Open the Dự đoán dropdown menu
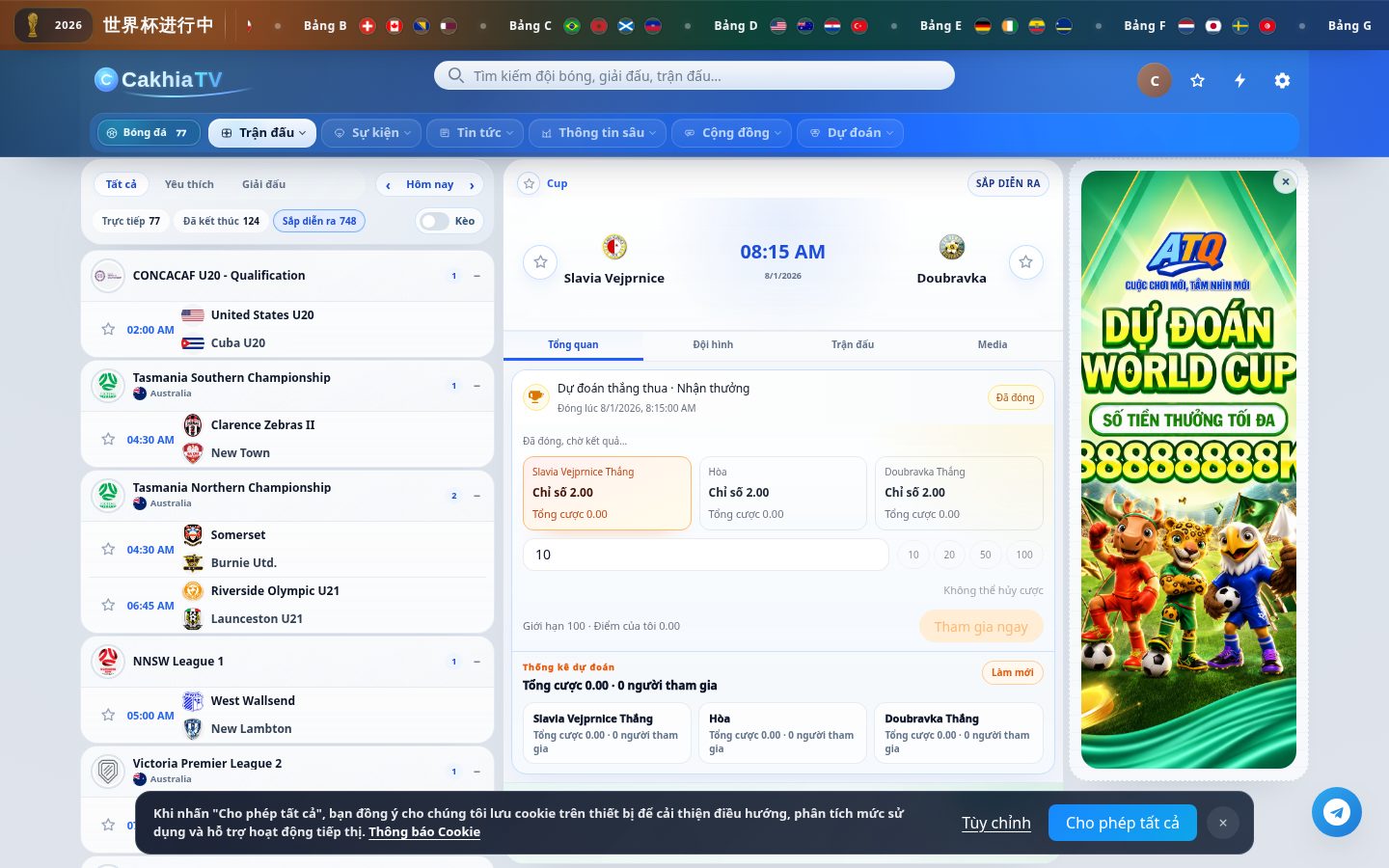Viewport: 1389px width, 868px height. coord(851,133)
